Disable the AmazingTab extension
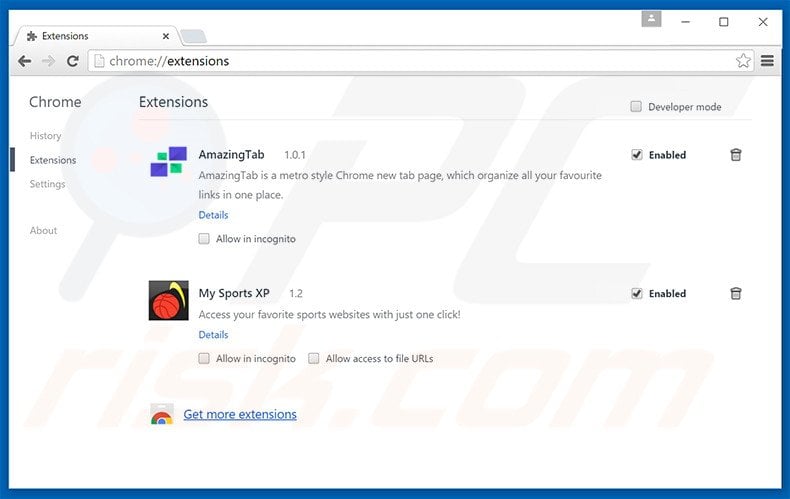Viewport: 790px width, 499px height. 637,155
